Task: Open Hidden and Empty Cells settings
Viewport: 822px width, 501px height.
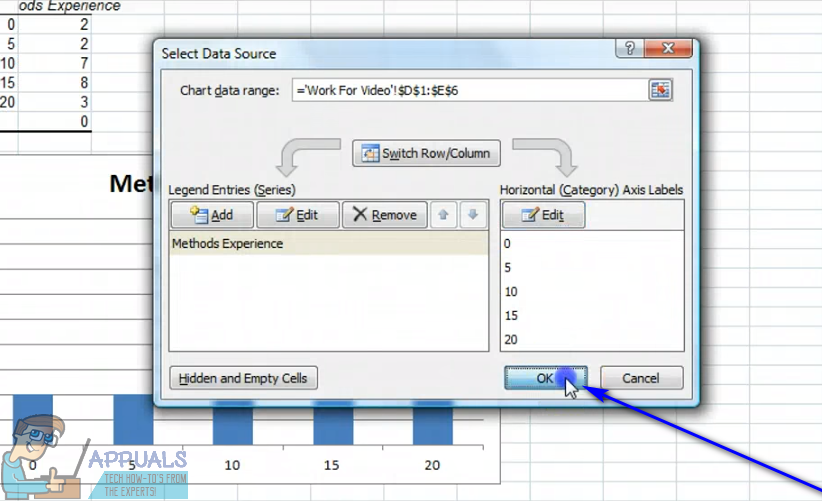Action: coord(244,379)
